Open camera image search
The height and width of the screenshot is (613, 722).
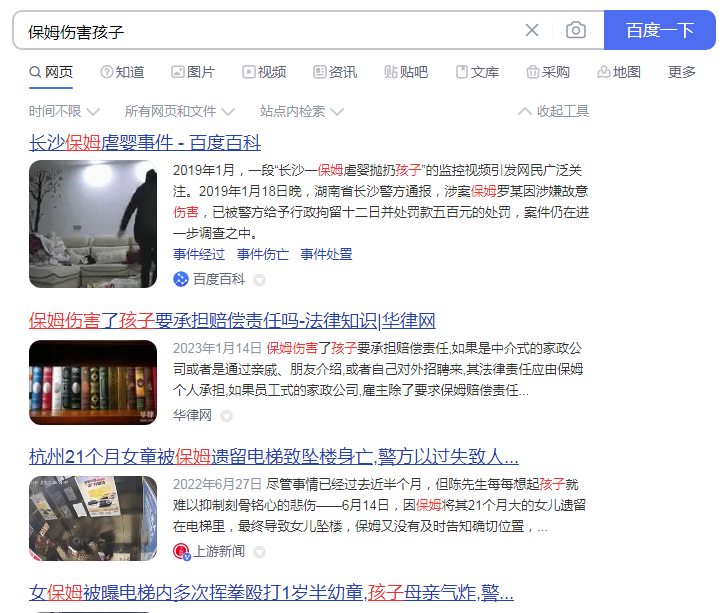tap(576, 30)
